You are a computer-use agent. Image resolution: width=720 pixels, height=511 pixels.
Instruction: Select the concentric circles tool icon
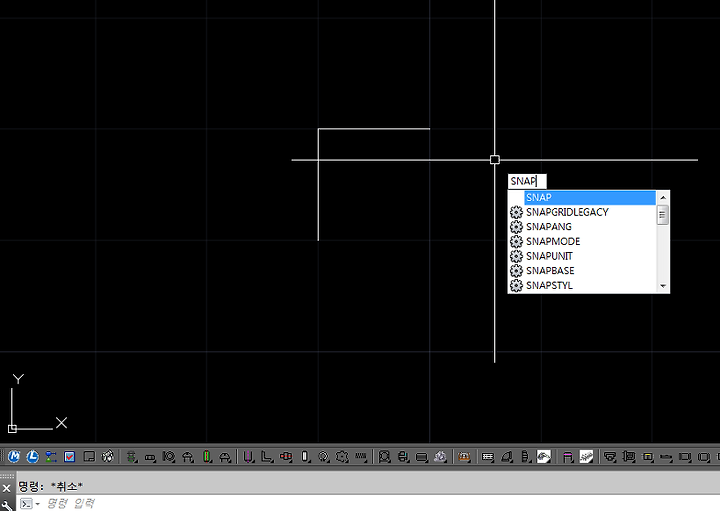169,456
